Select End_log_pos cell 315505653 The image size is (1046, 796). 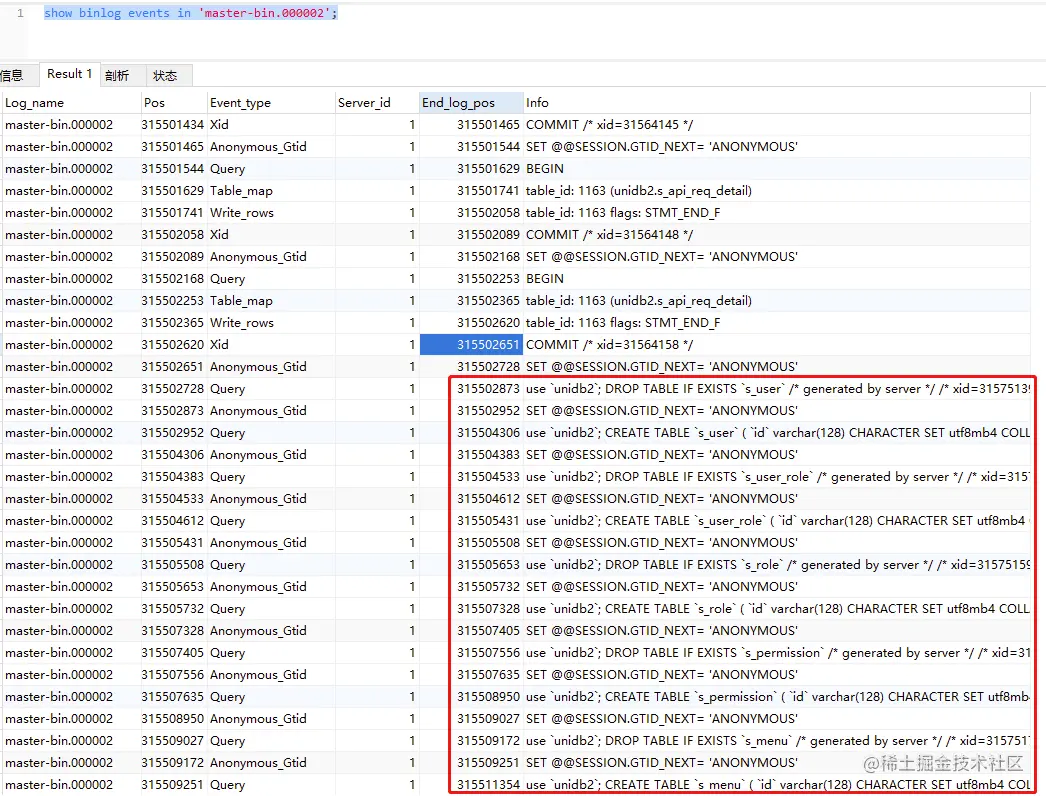[471, 565]
